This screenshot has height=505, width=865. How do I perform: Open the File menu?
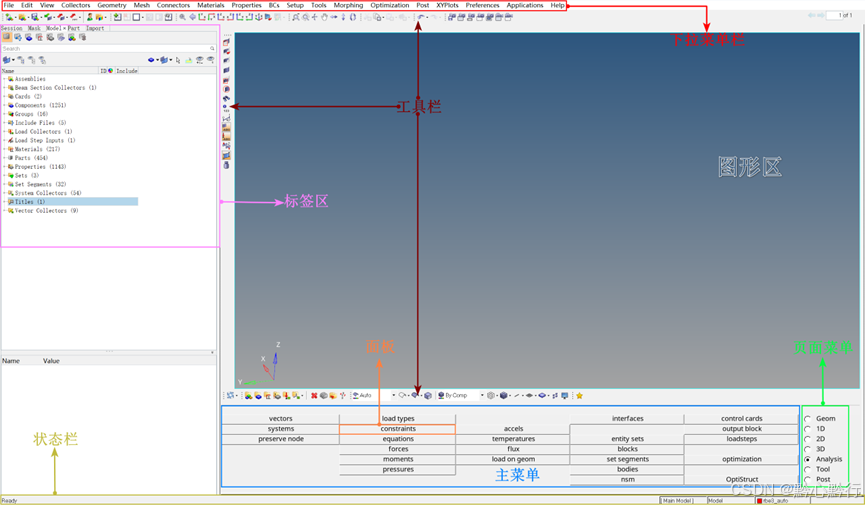9,5
